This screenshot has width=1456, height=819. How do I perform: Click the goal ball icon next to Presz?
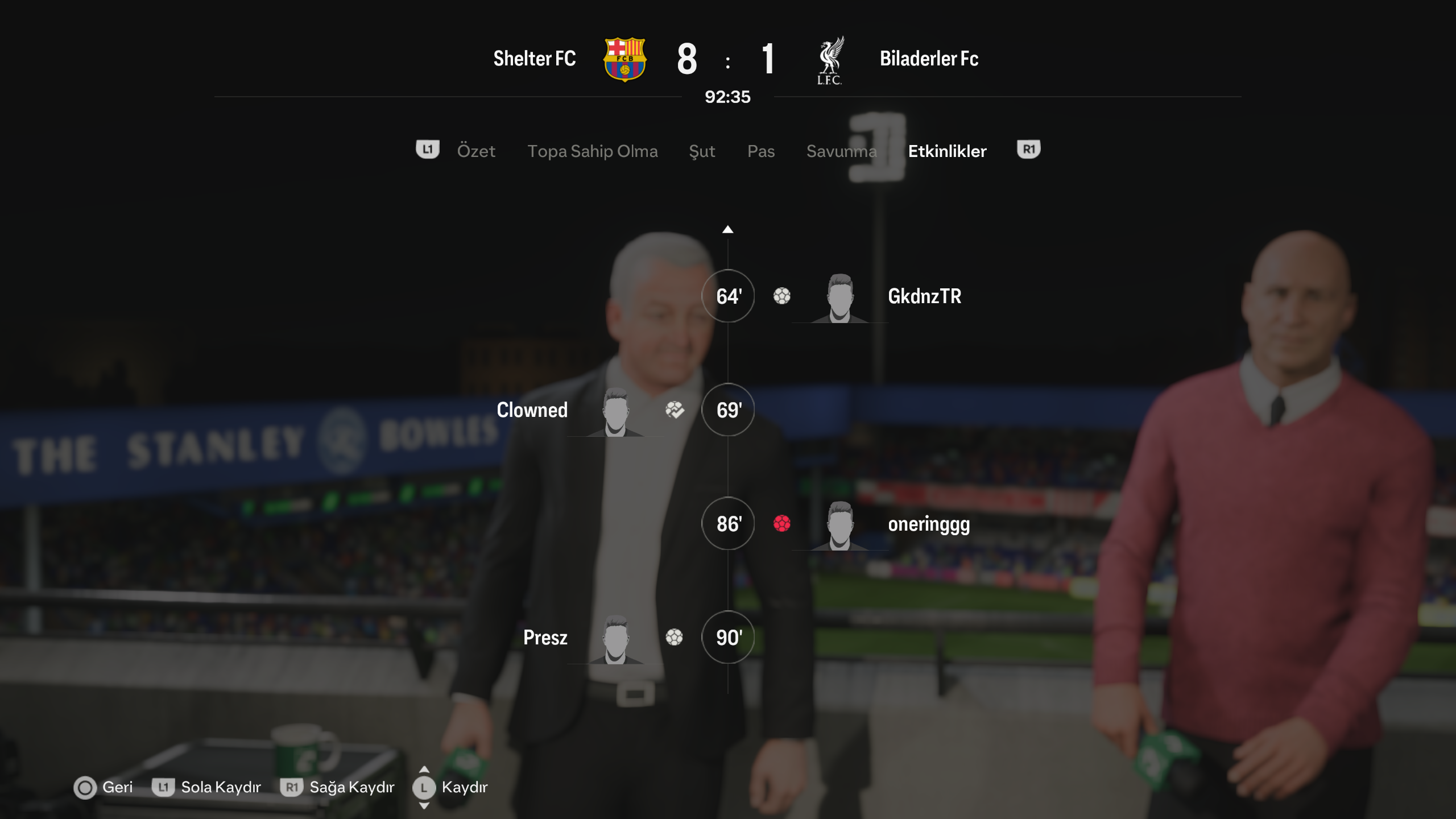pyautogui.click(x=674, y=637)
